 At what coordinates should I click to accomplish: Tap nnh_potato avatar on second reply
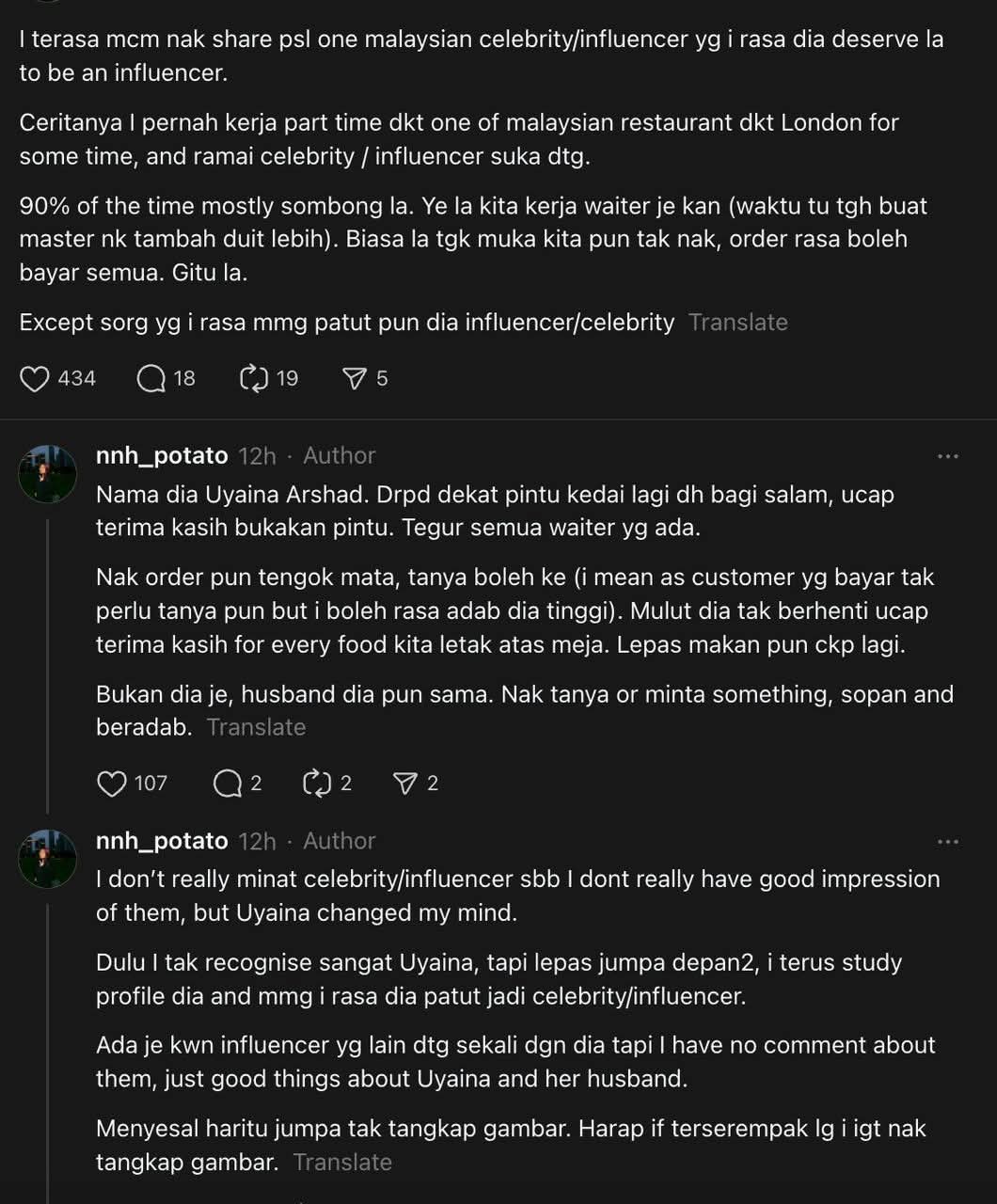[x=47, y=859]
